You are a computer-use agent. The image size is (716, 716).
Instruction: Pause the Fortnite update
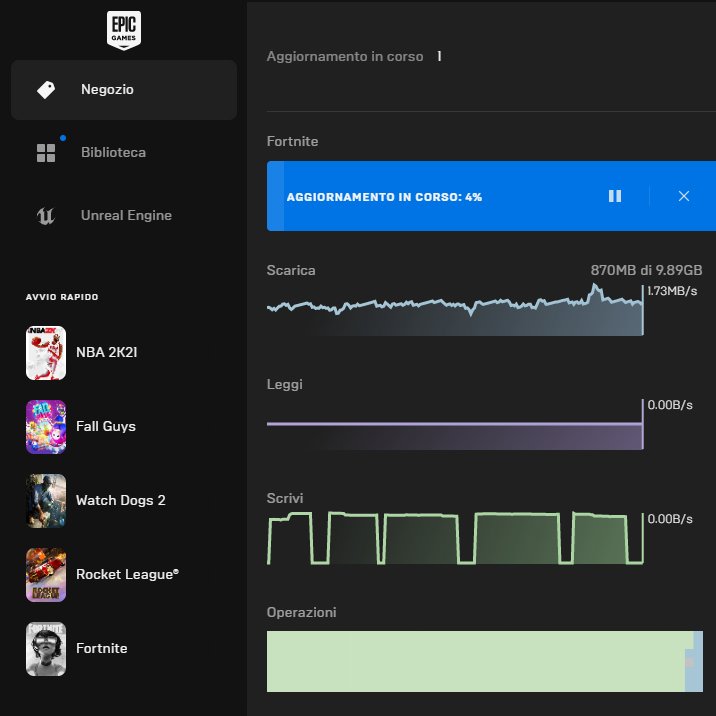point(615,196)
